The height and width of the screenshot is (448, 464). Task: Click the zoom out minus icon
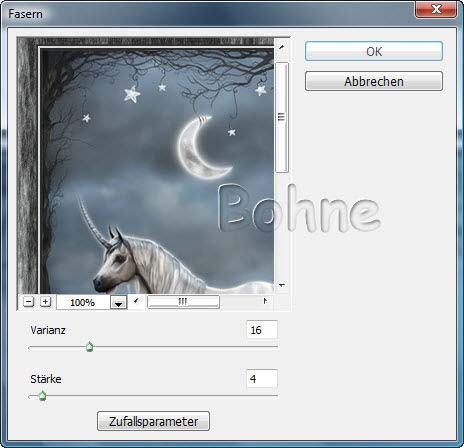tap(29, 302)
